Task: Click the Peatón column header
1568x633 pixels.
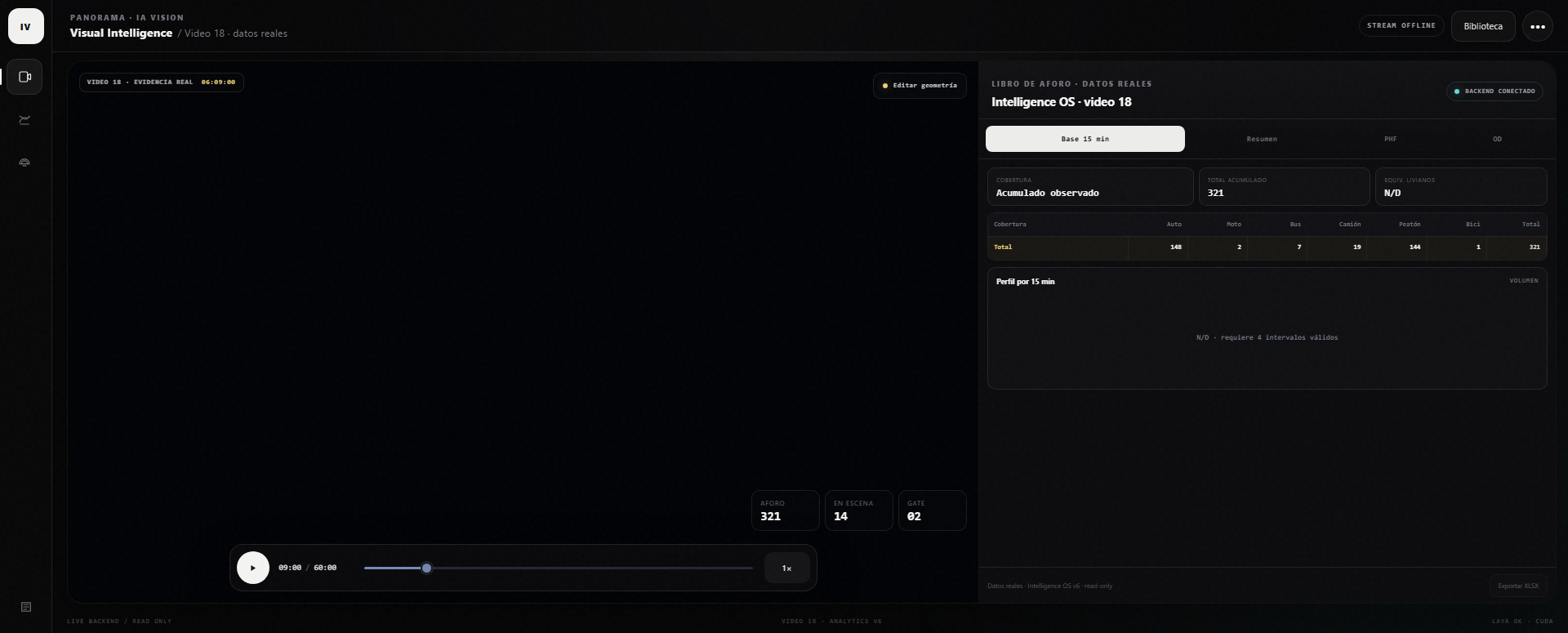Action: click(x=1410, y=225)
